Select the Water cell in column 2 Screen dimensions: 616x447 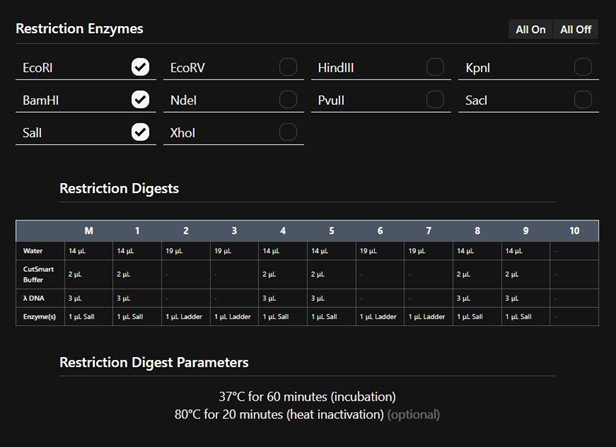(x=185, y=251)
